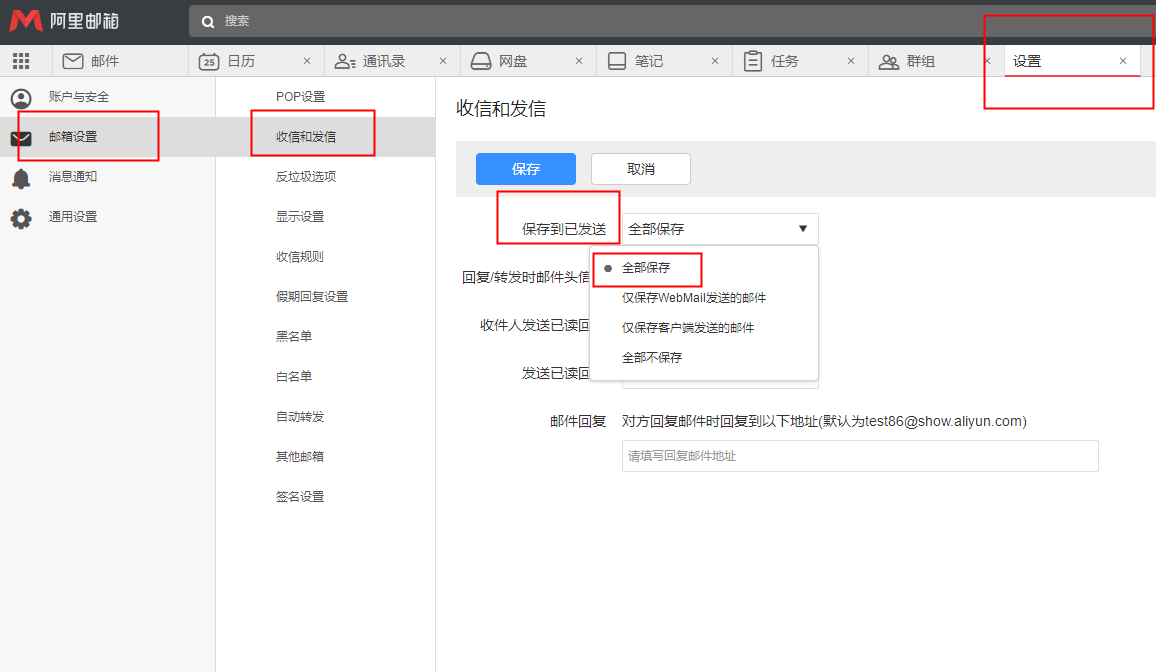Go to 签名设置 in settings menu
Screen dimensions: 1156x672
click(x=300, y=497)
